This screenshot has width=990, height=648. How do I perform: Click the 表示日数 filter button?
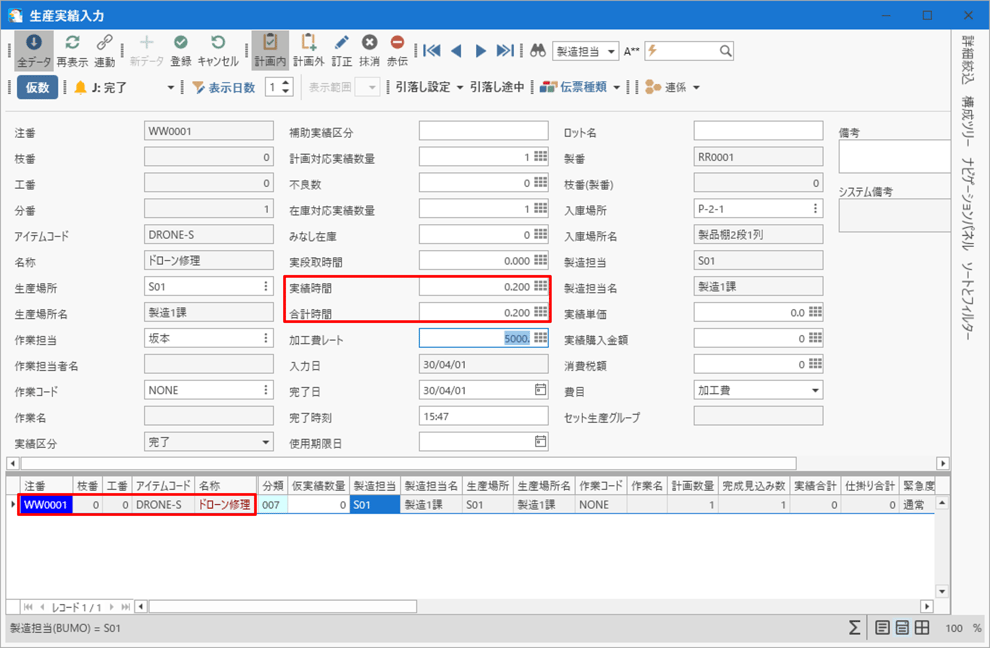(x=223, y=87)
